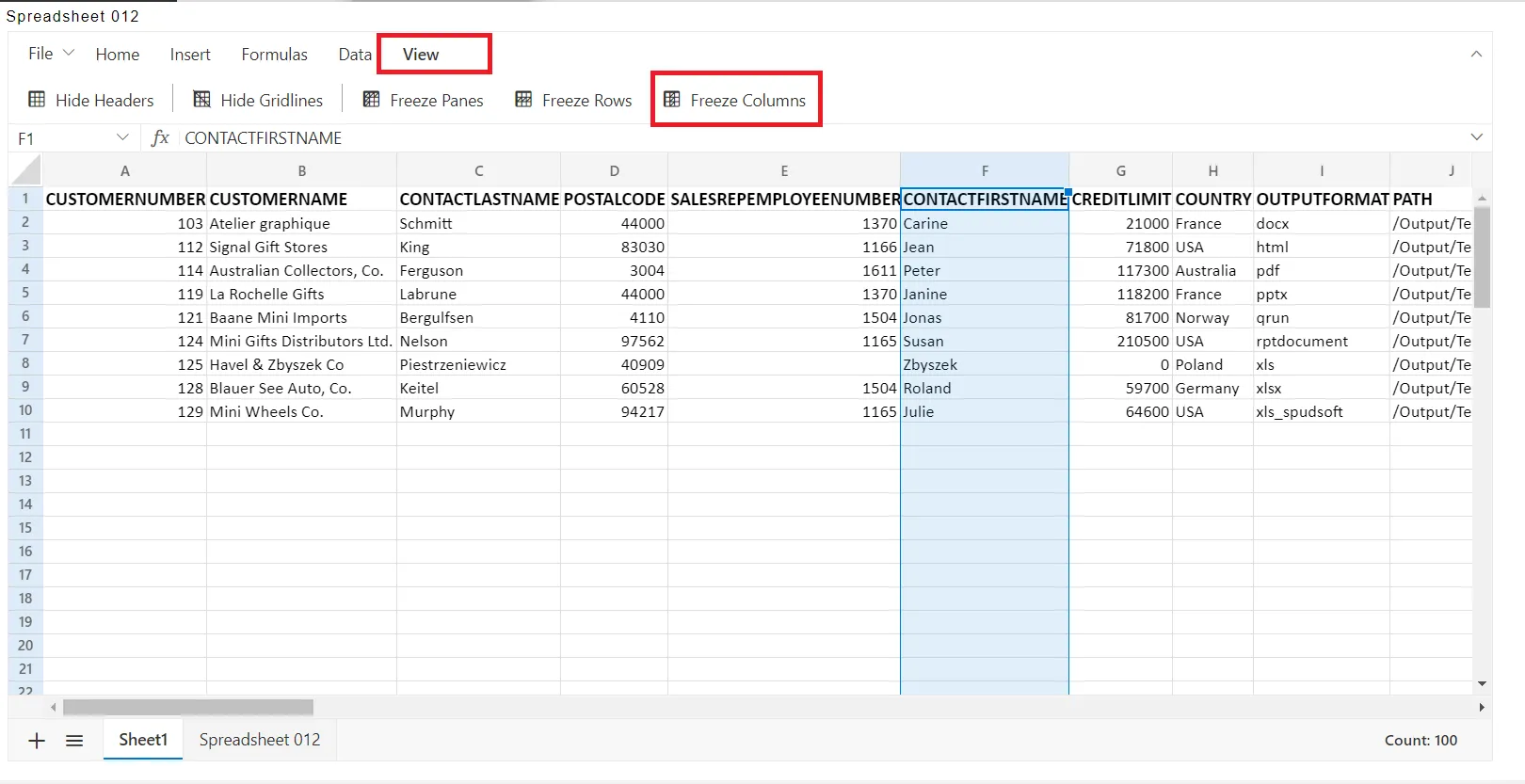Viewport: 1525px width, 784px height.
Task: Select row 1 header
Action: [x=25, y=199]
